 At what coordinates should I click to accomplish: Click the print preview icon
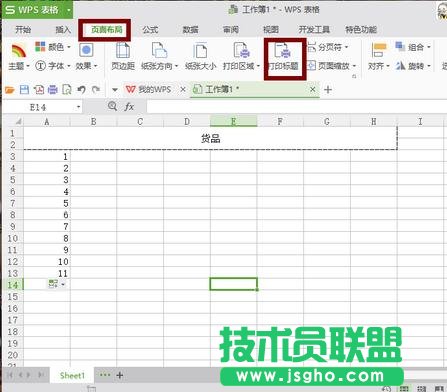pyautogui.click(x=67, y=90)
